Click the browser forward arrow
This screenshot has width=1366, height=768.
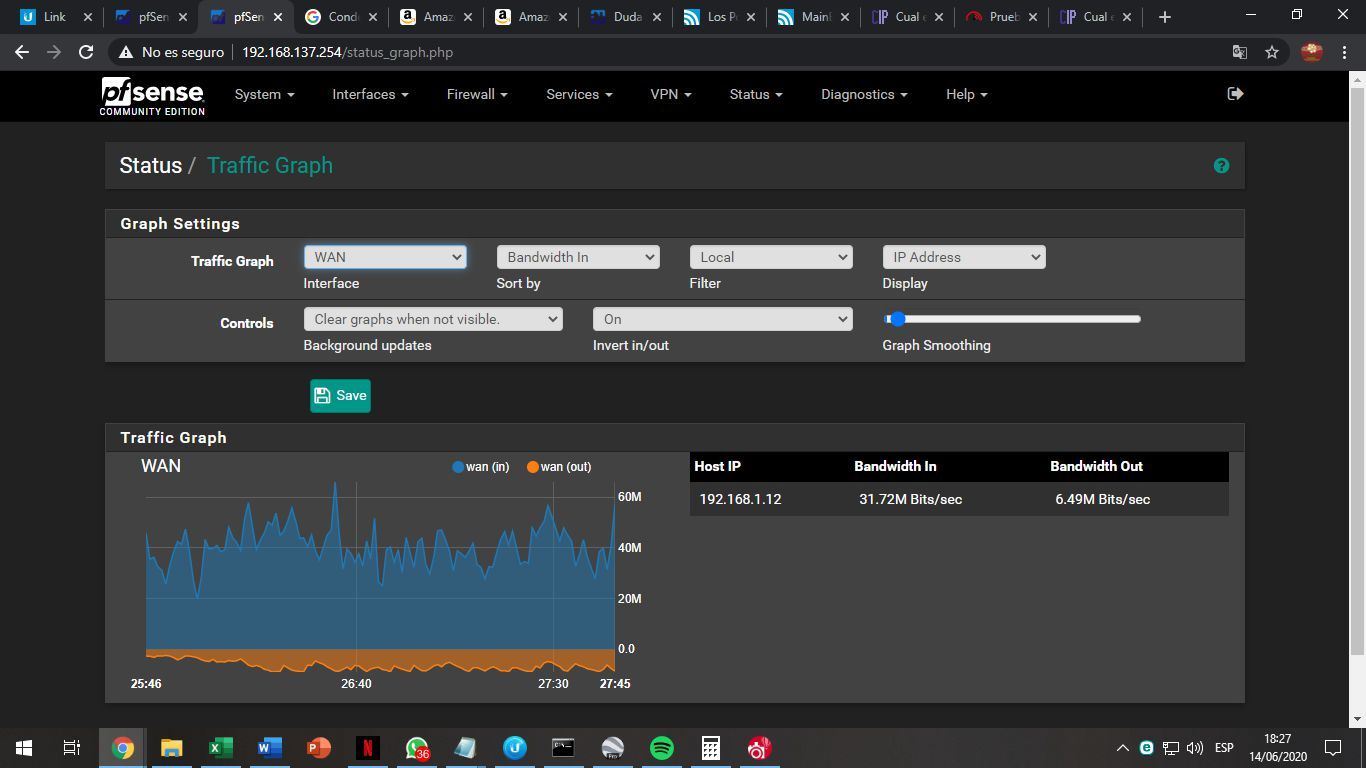(54, 52)
